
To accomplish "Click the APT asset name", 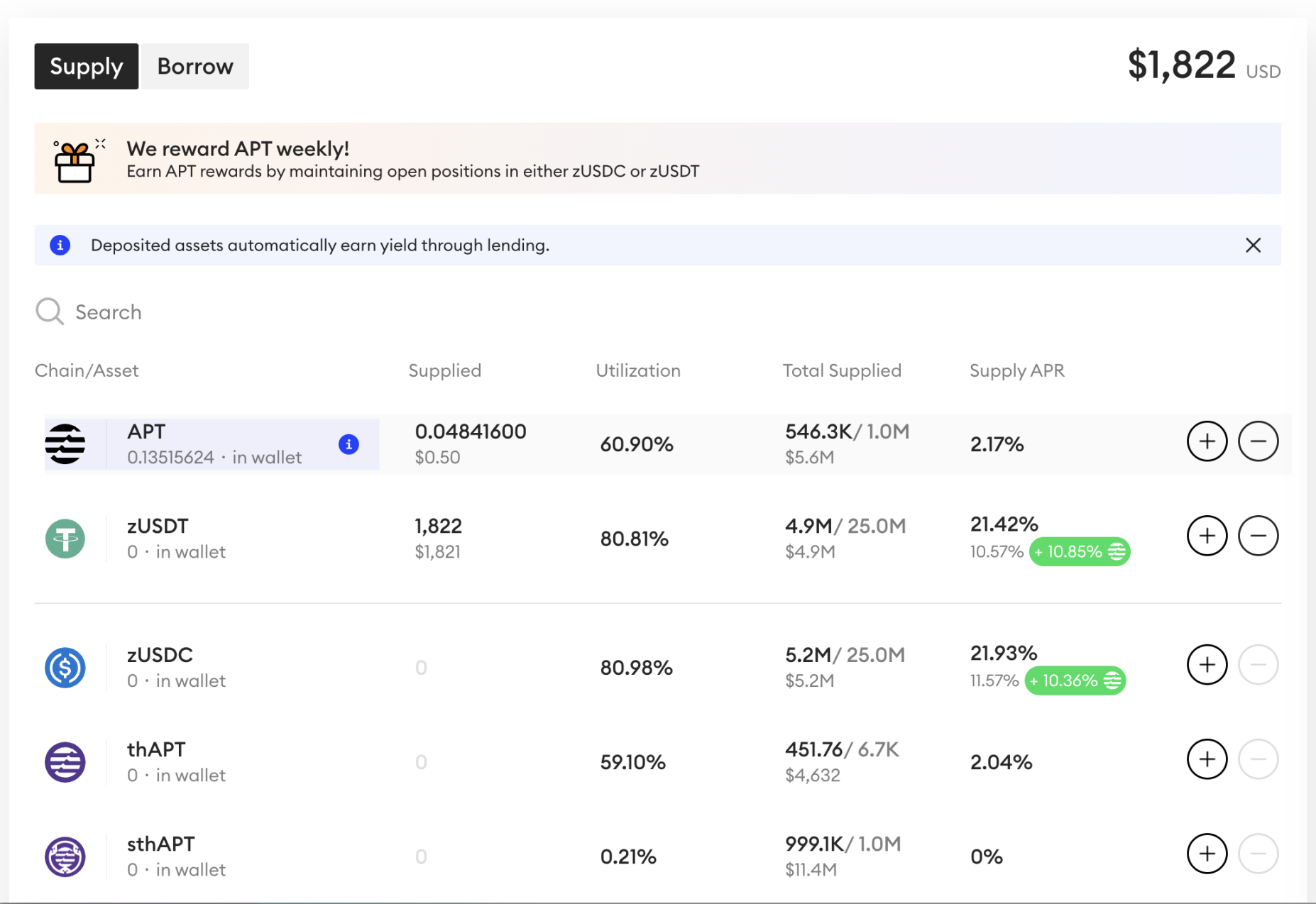I will (x=146, y=431).
